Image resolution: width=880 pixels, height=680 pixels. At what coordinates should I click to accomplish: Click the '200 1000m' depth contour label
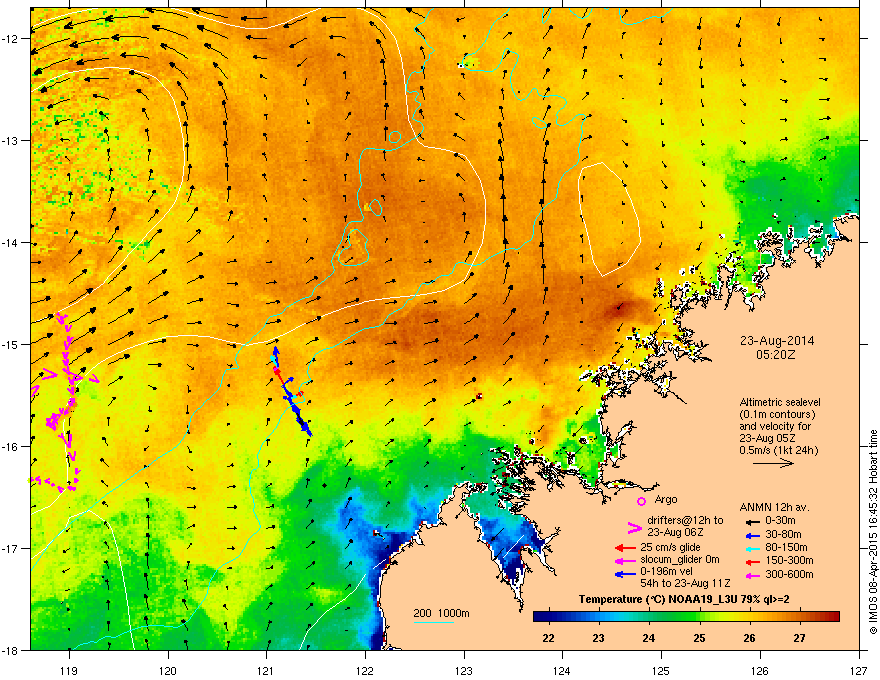point(441,613)
